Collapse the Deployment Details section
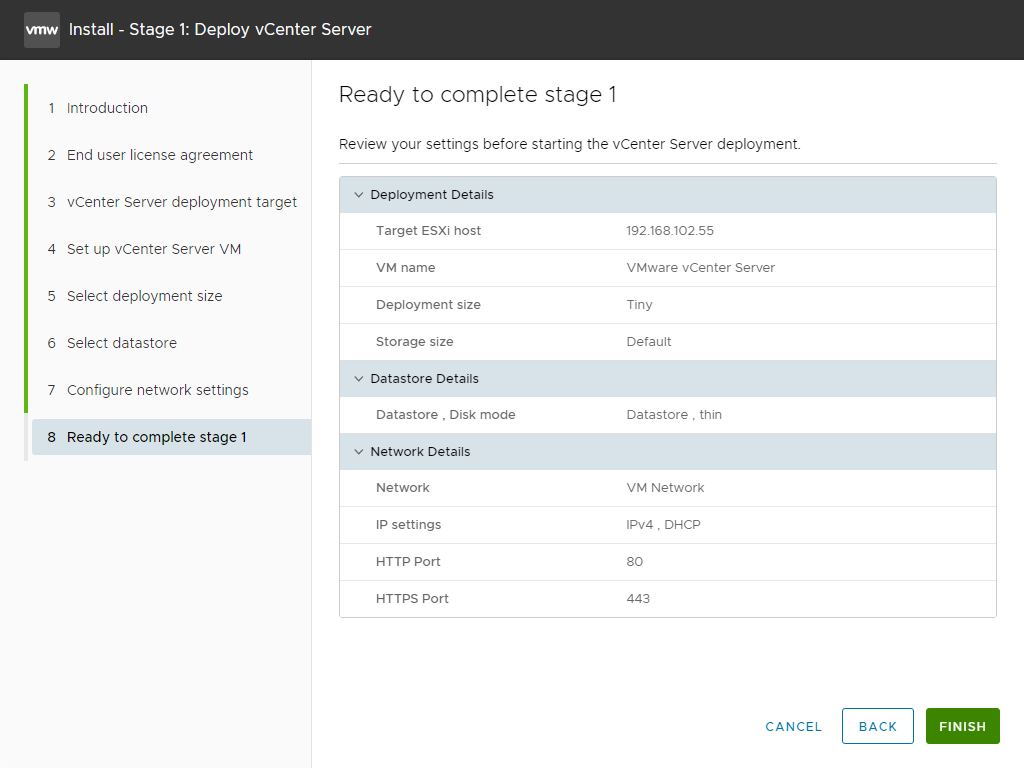The height and width of the screenshot is (768, 1024). (x=359, y=195)
